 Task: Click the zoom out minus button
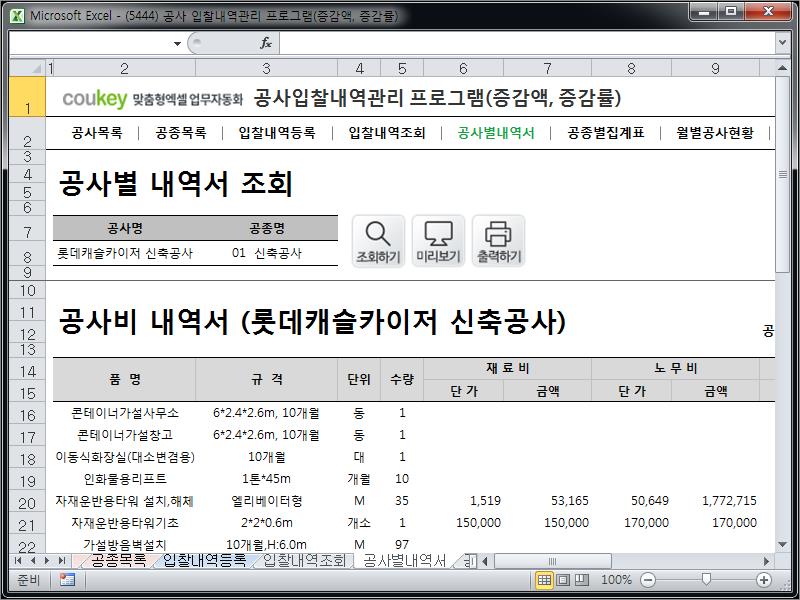tap(647, 580)
